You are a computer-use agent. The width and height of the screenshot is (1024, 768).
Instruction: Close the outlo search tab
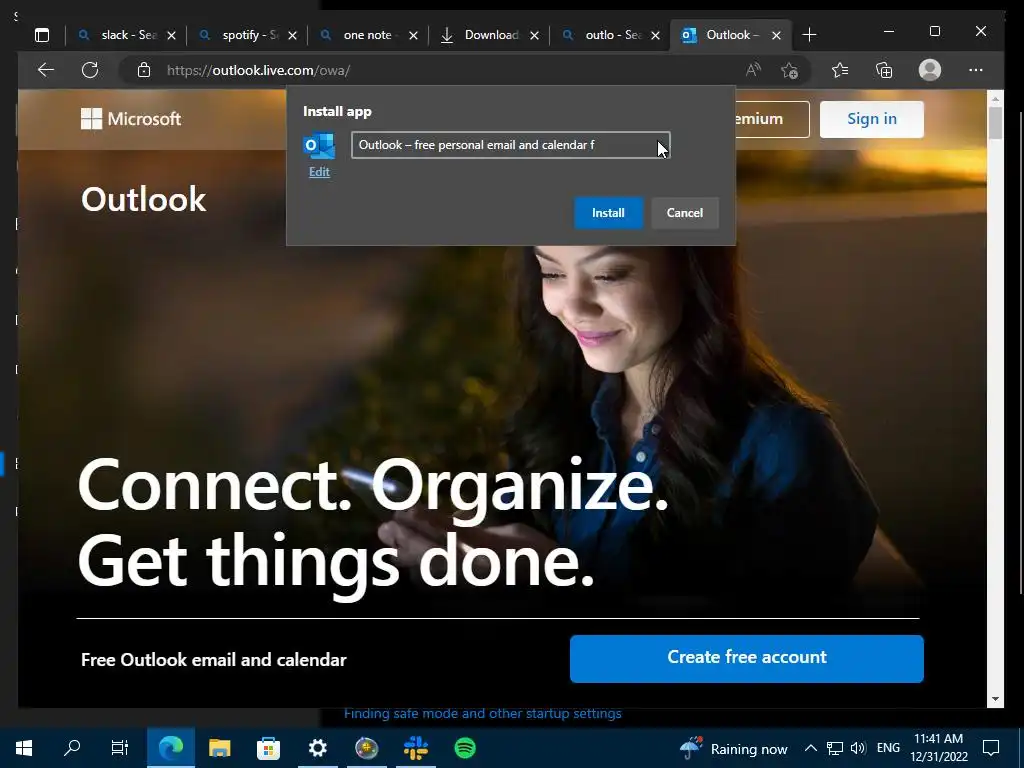pos(656,35)
